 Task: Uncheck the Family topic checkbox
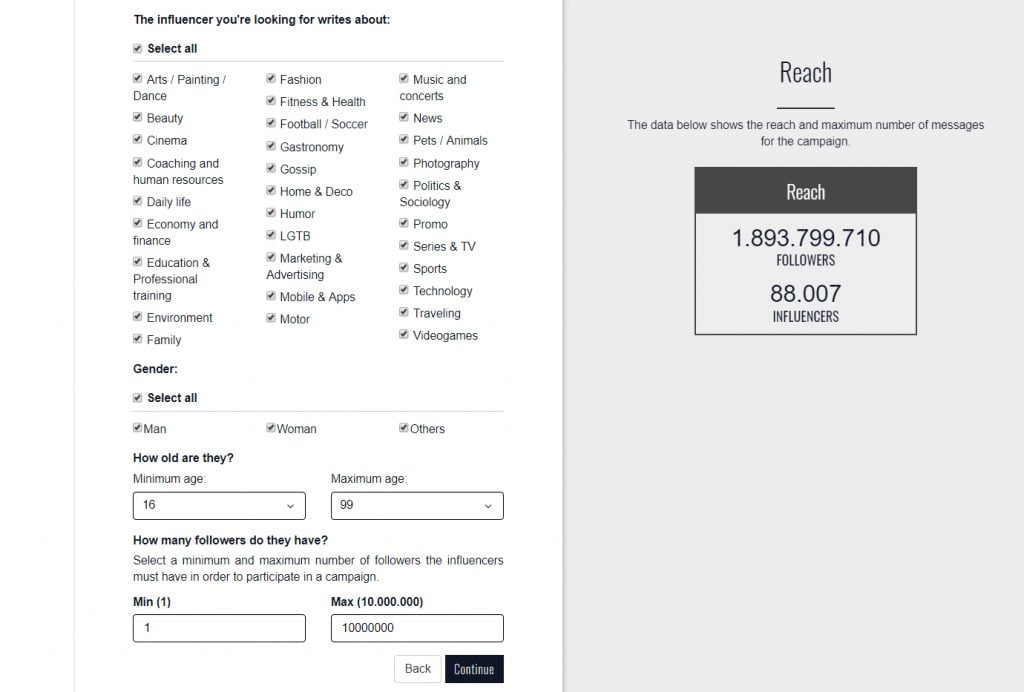(137, 339)
